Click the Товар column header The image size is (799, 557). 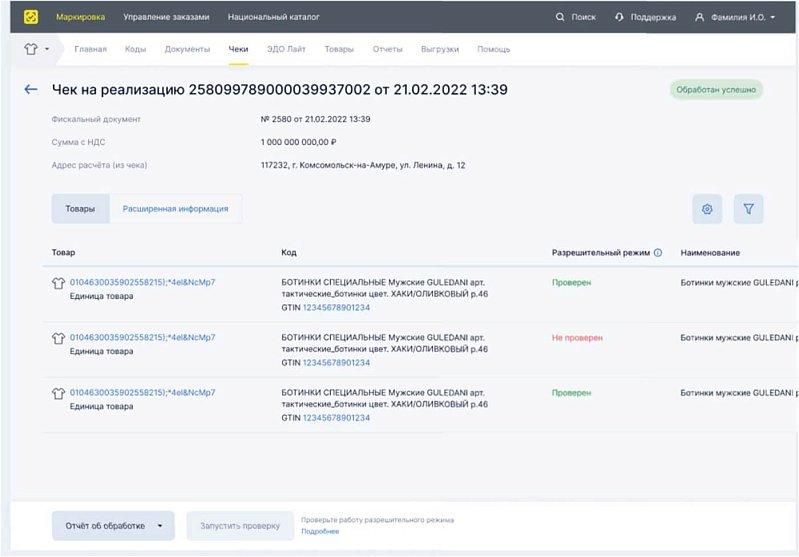[x=63, y=252]
